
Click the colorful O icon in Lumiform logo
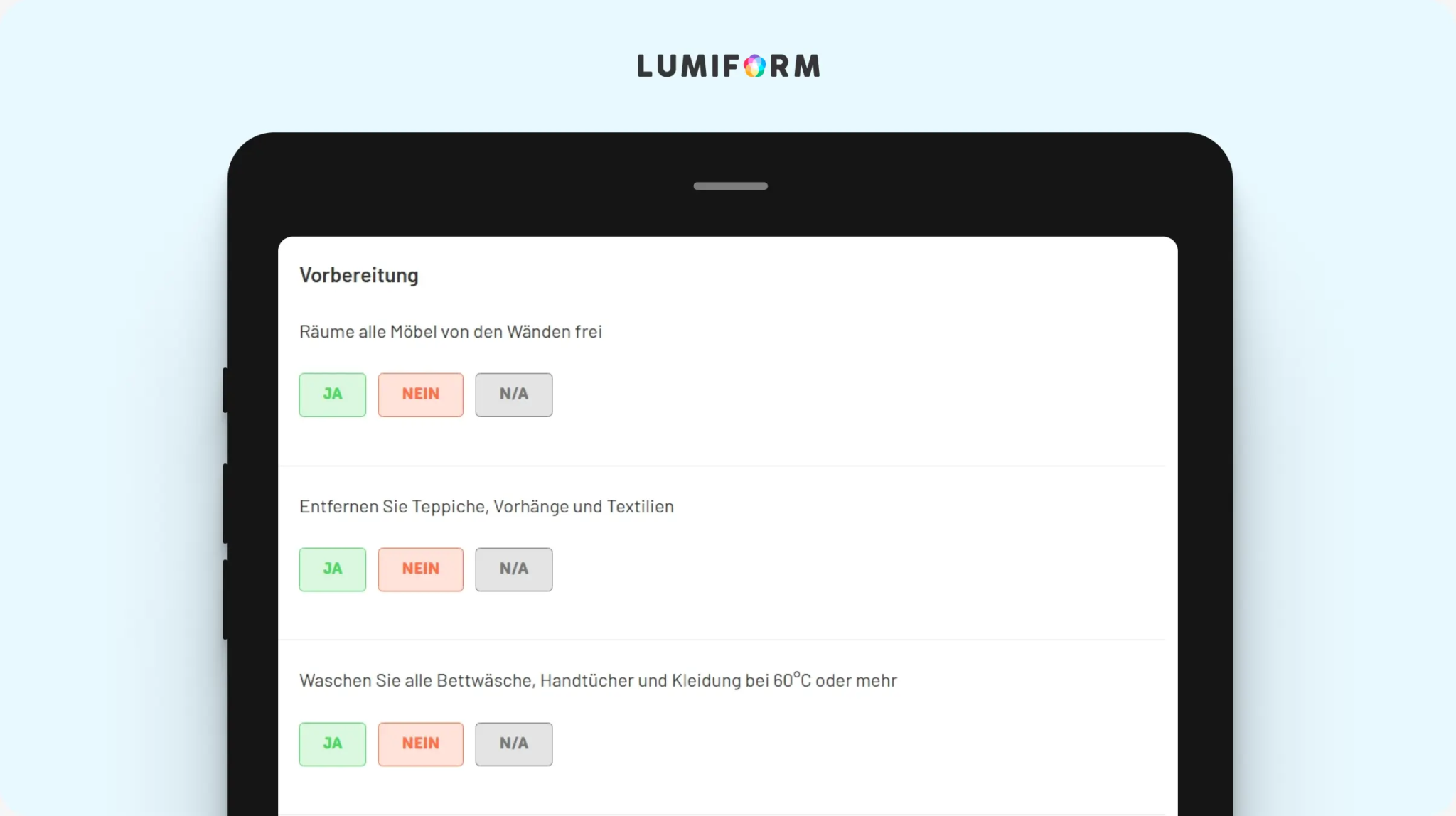click(754, 66)
